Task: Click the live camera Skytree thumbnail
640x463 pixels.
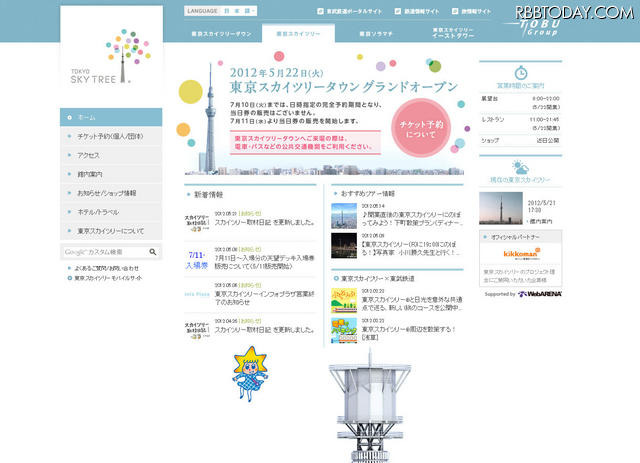Action: pyautogui.click(x=501, y=208)
